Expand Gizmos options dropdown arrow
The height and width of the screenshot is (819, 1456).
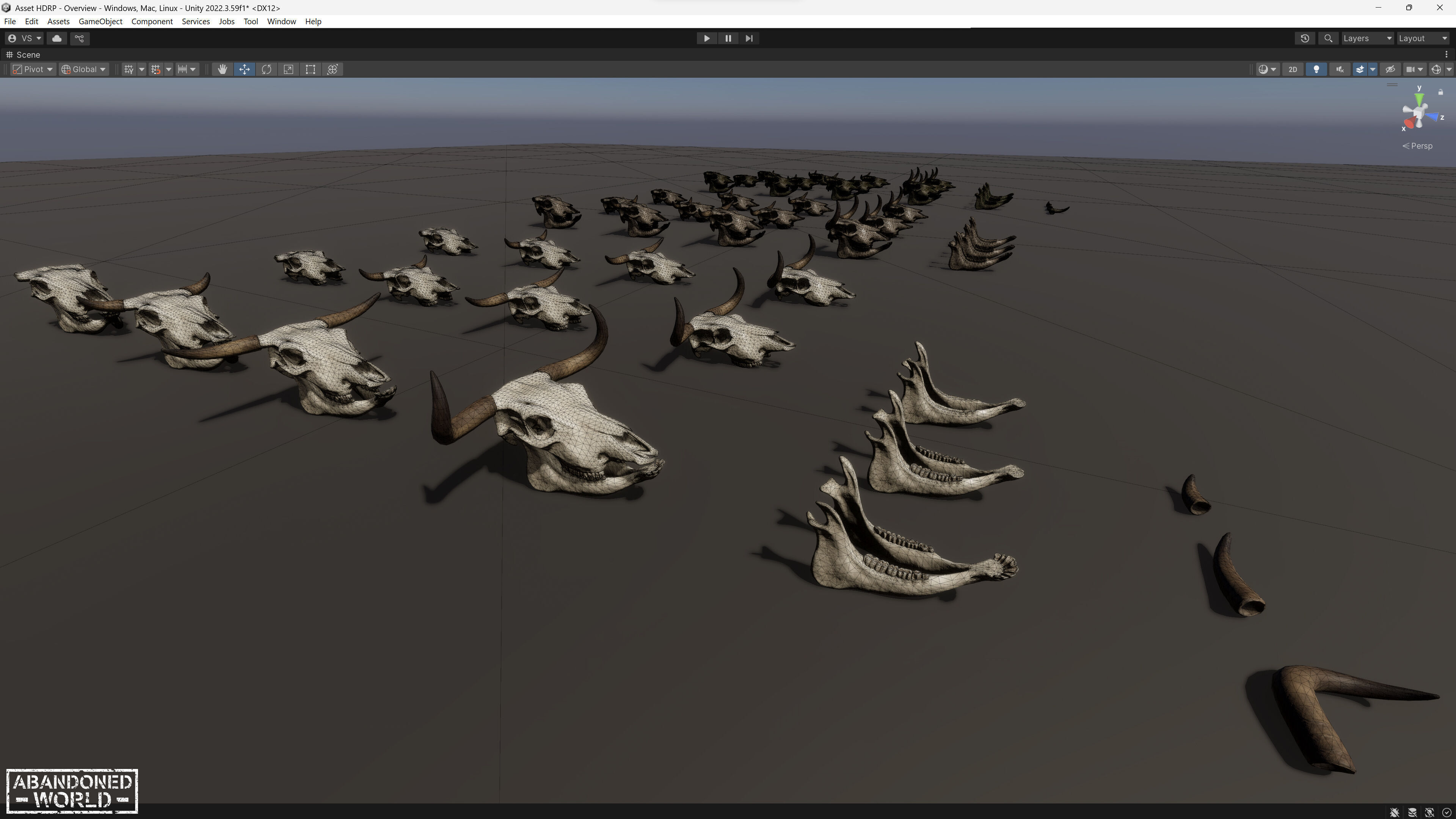point(1449,69)
